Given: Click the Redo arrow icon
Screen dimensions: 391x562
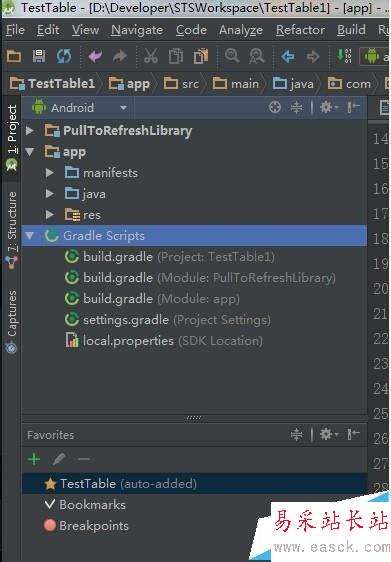Looking at the screenshot, I should [120, 56].
